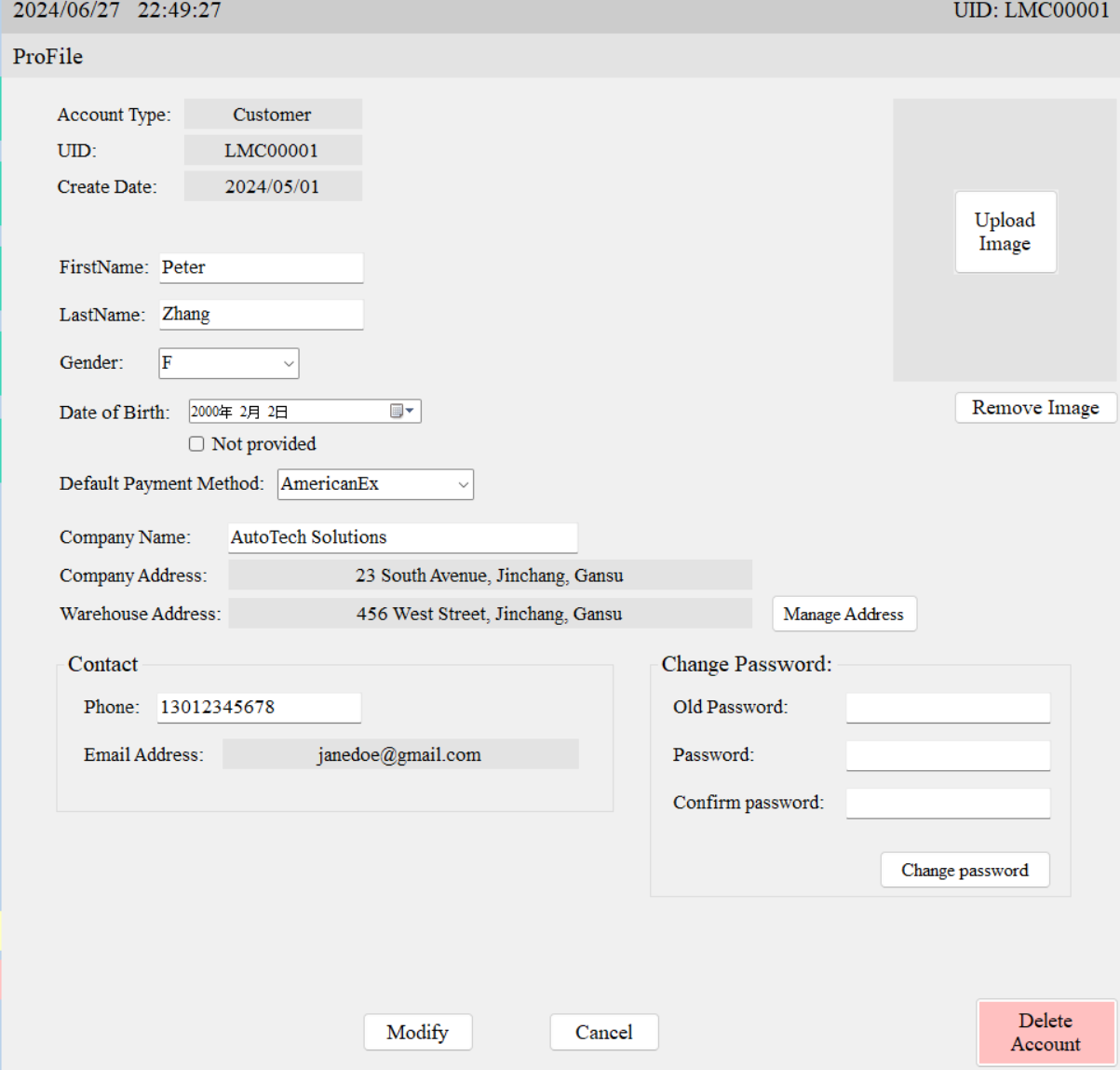Viewport: 1120px width, 1070px height.
Task: Click the Upload Image button
Action: point(1005,231)
